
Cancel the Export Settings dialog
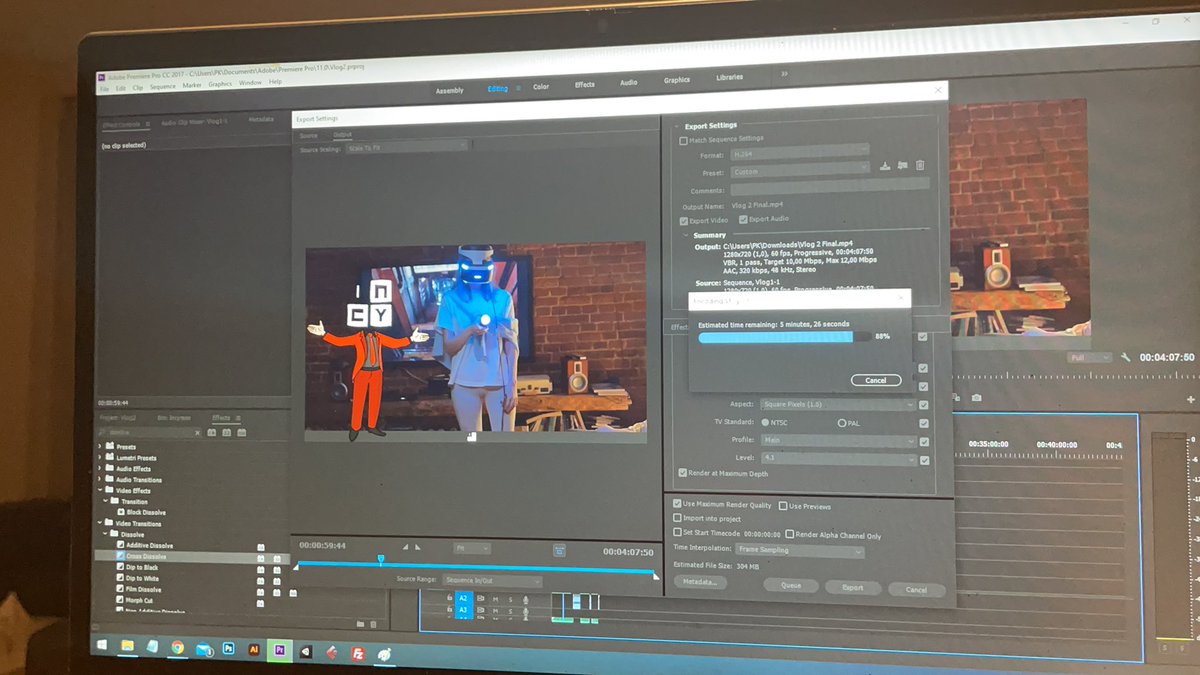pyautogui.click(x=916, y=590)
